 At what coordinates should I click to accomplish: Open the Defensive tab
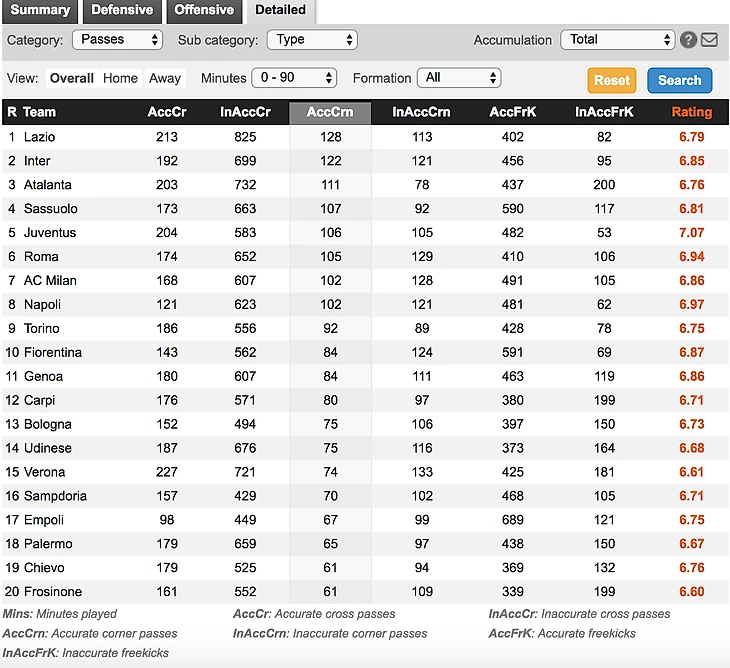click(x=122, y=10)
